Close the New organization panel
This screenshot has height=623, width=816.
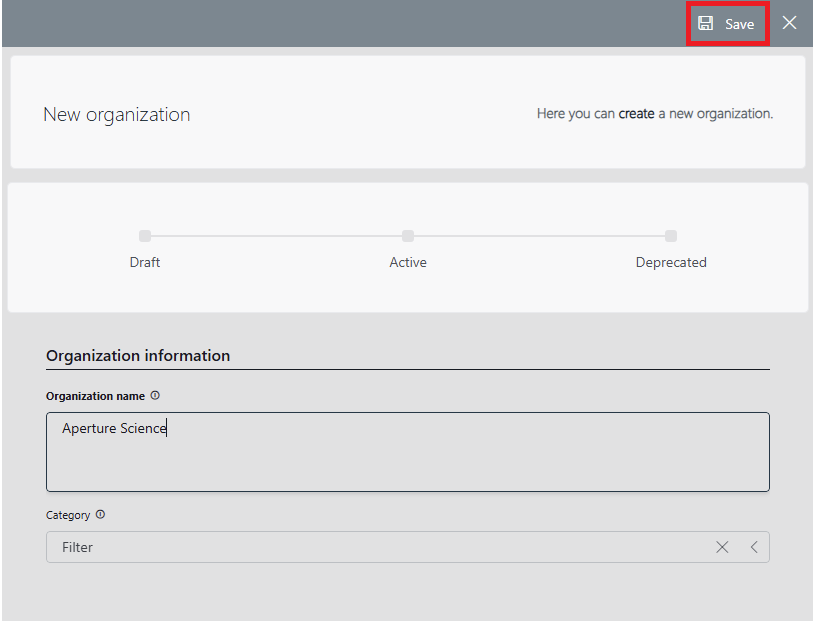click(x=789, y=23)
